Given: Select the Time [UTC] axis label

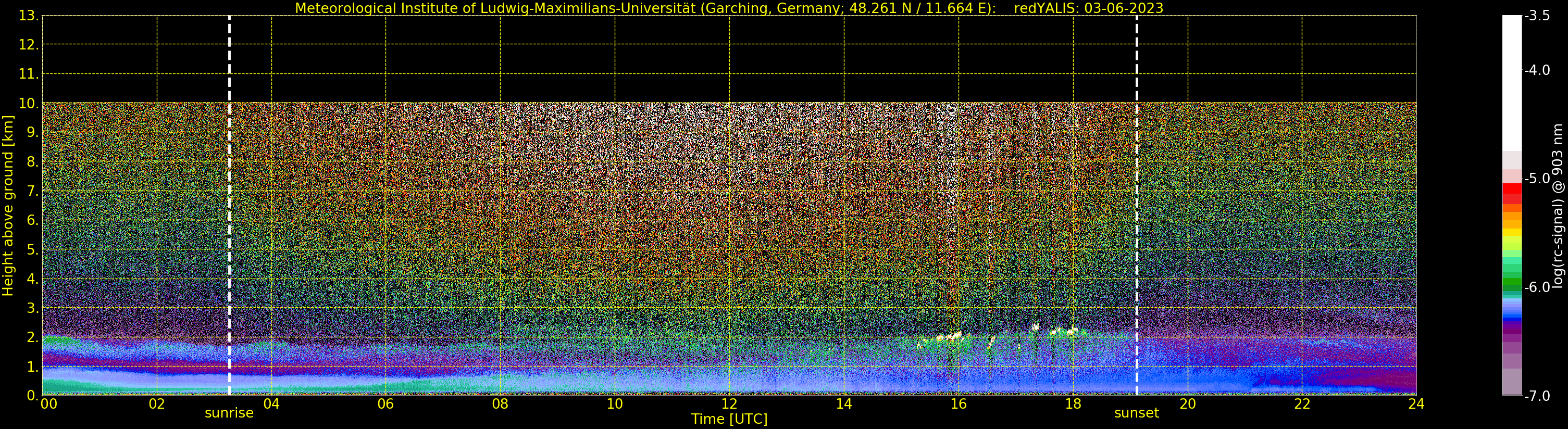Looking at the screenshot, I should (x=729, y=419).
